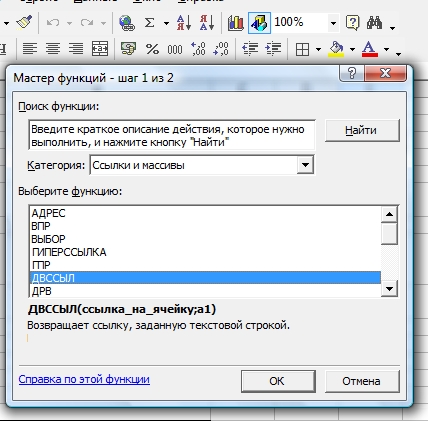Sort ascending with the А-Я icon

tap(184, 23)
